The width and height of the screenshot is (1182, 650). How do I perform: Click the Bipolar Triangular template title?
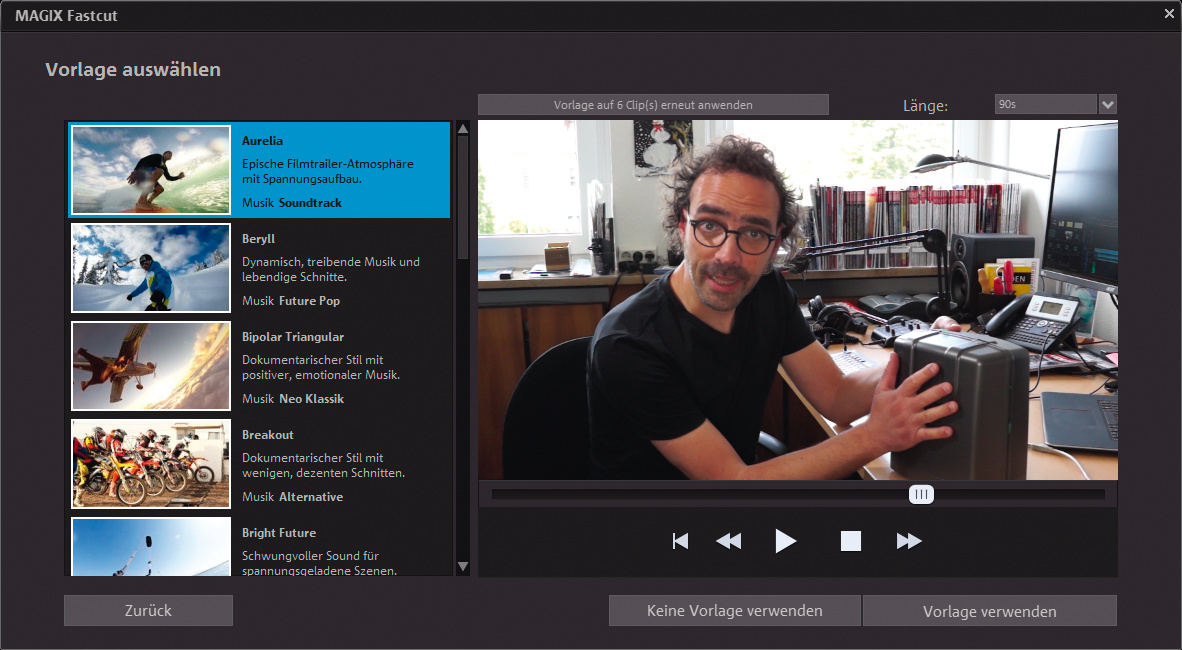[292, 337]
